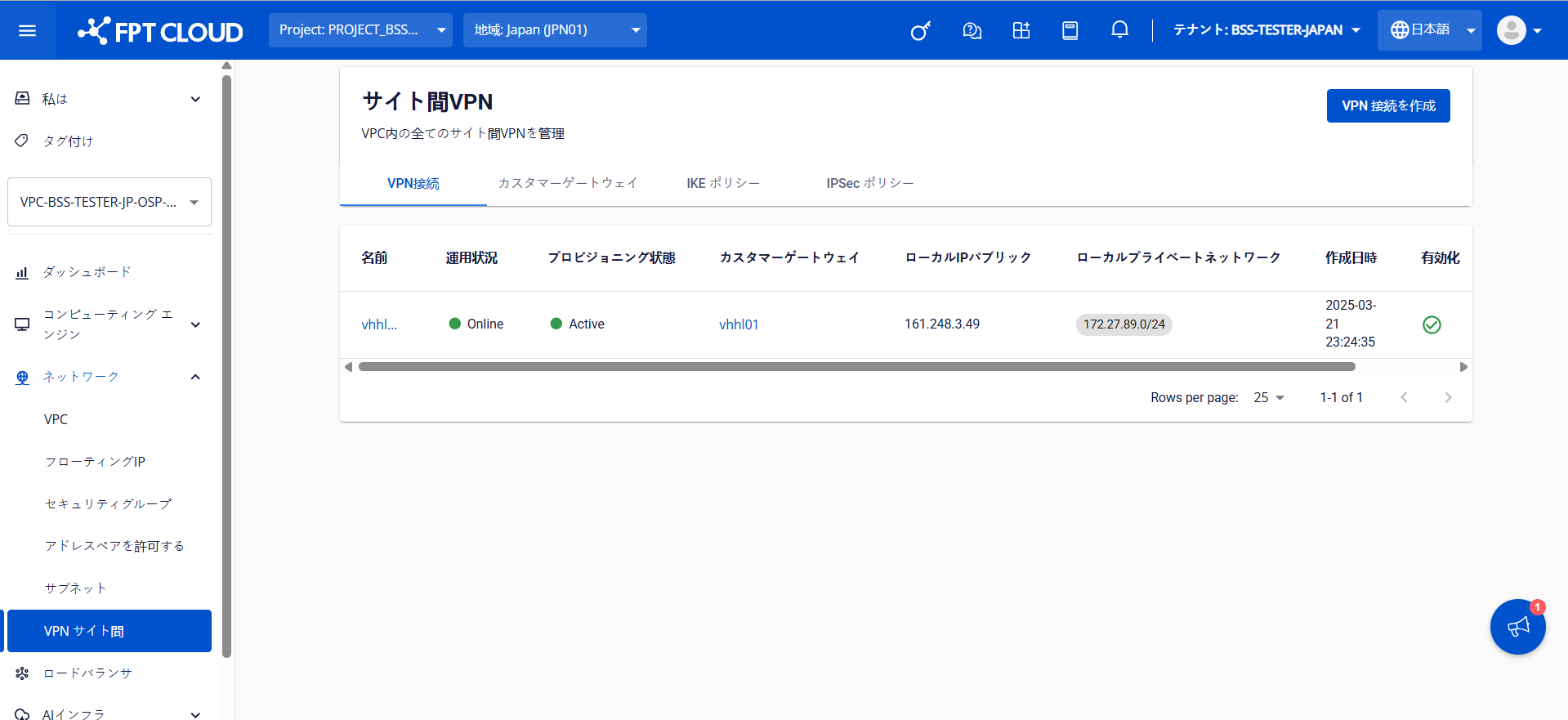The width and height of the screenshot is (1568, 720).
Task: Click the globe language icon
Action: coord(1400,30)
